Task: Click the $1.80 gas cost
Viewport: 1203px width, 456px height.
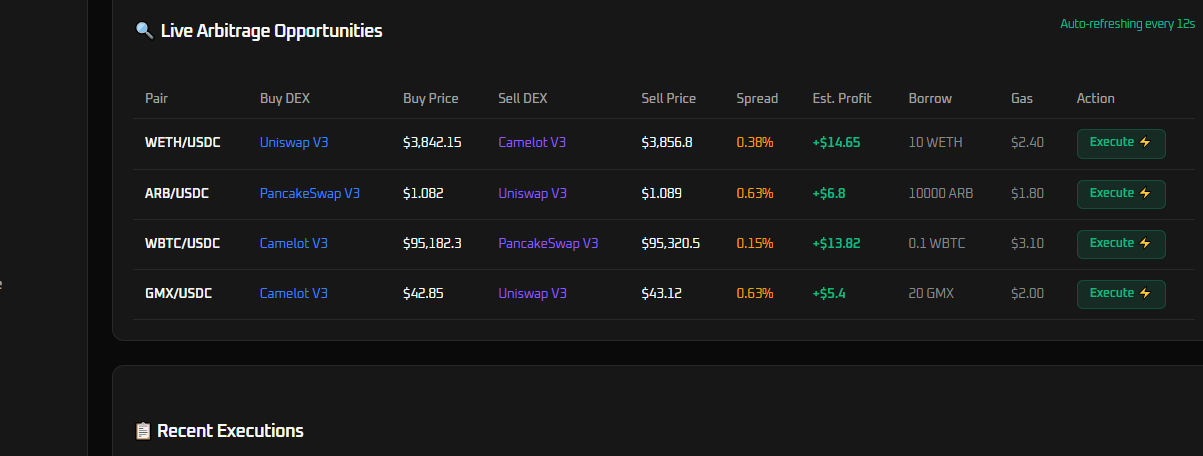Action: coord(1028,193)
